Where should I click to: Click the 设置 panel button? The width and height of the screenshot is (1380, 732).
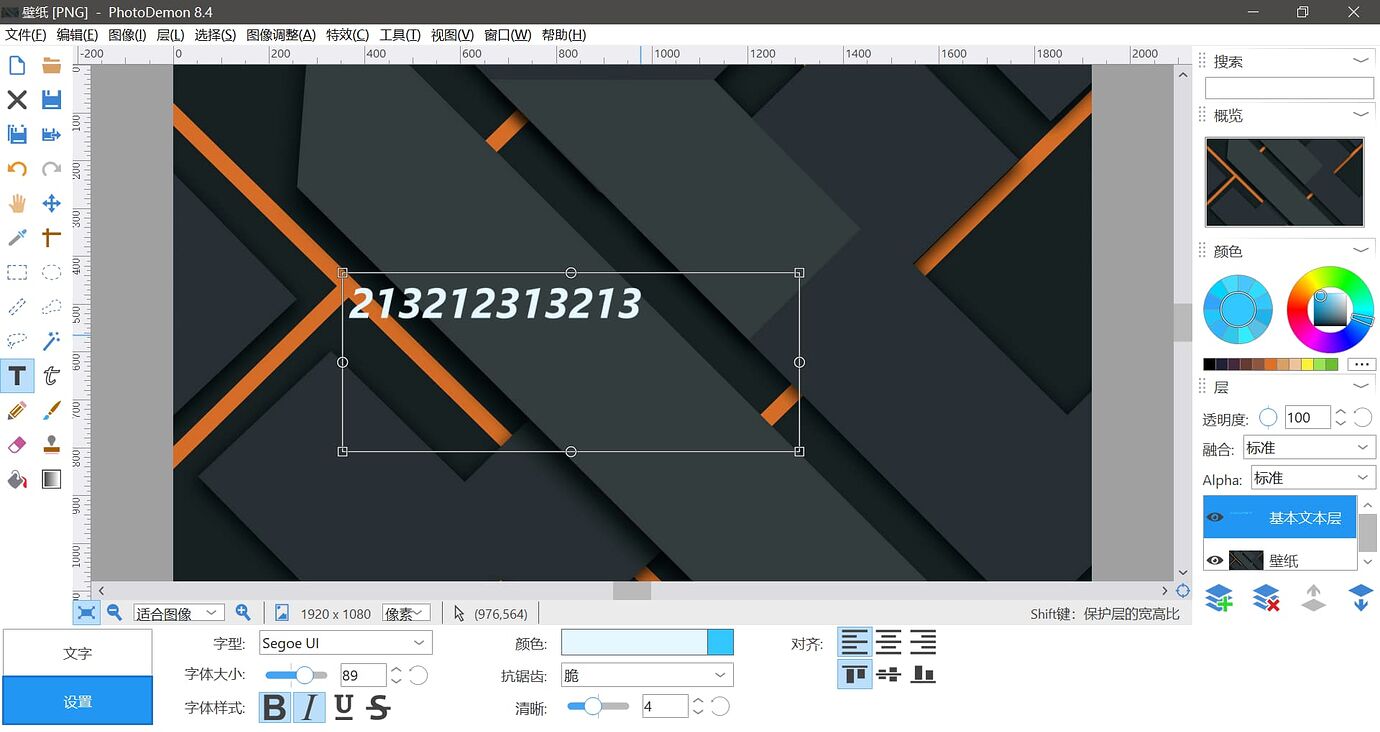pyautogui.click(x=78, y=701)
